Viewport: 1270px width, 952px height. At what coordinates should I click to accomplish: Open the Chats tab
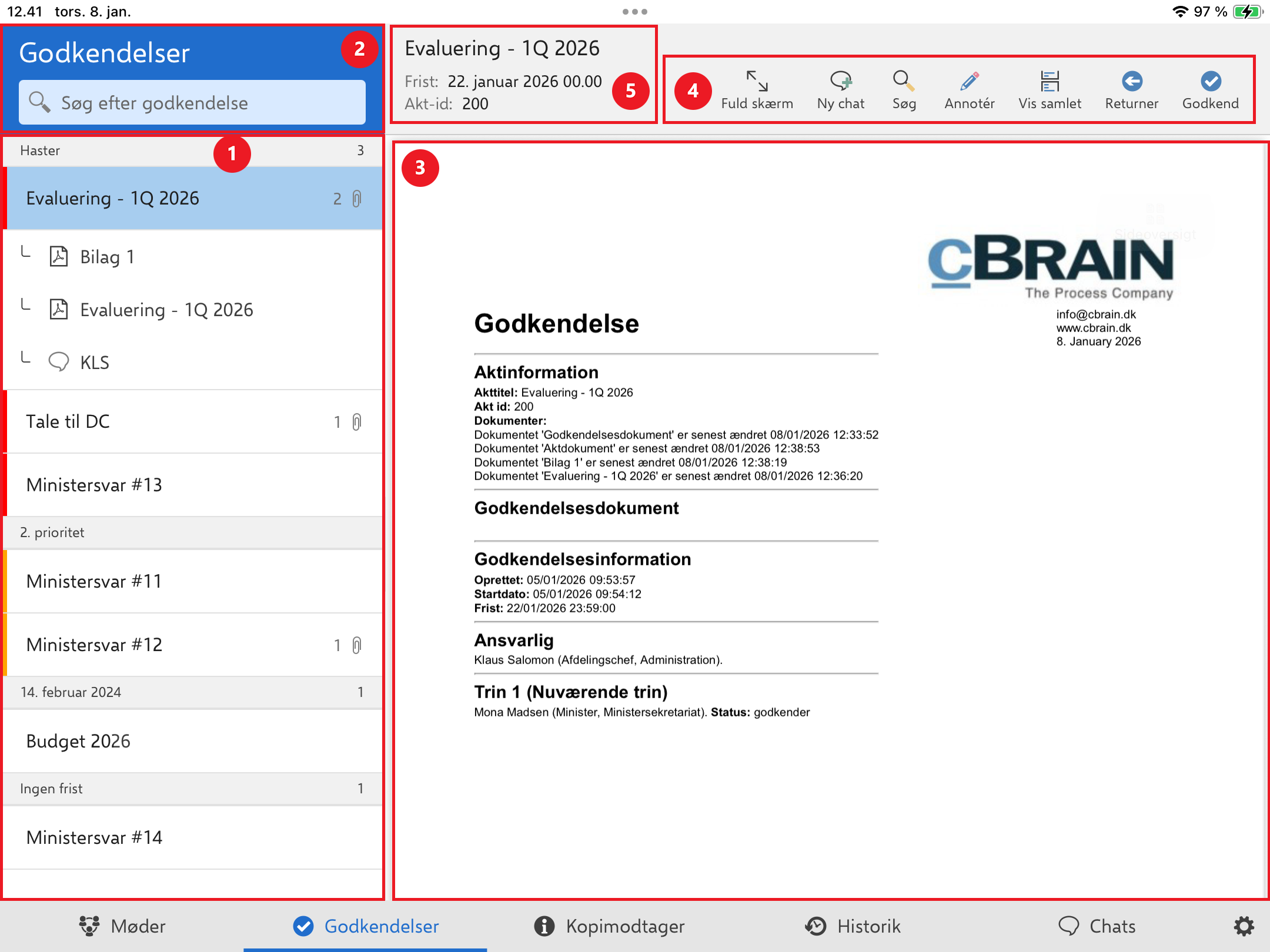pos(1097,926)
